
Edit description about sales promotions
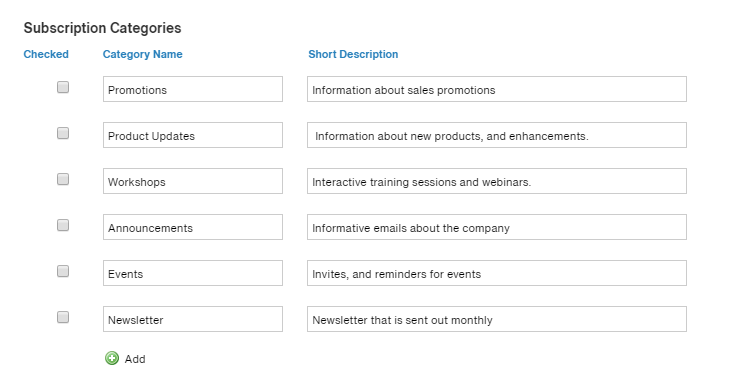pos(497,89)
